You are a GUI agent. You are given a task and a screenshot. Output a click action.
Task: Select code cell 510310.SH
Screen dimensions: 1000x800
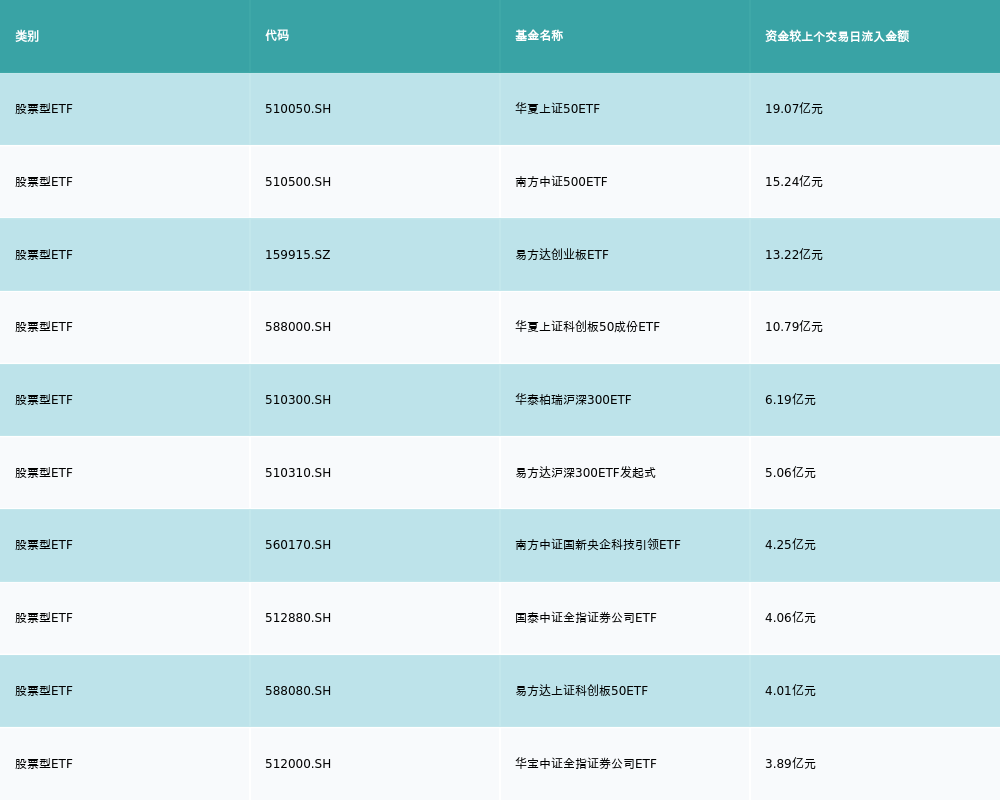point(298,473)
